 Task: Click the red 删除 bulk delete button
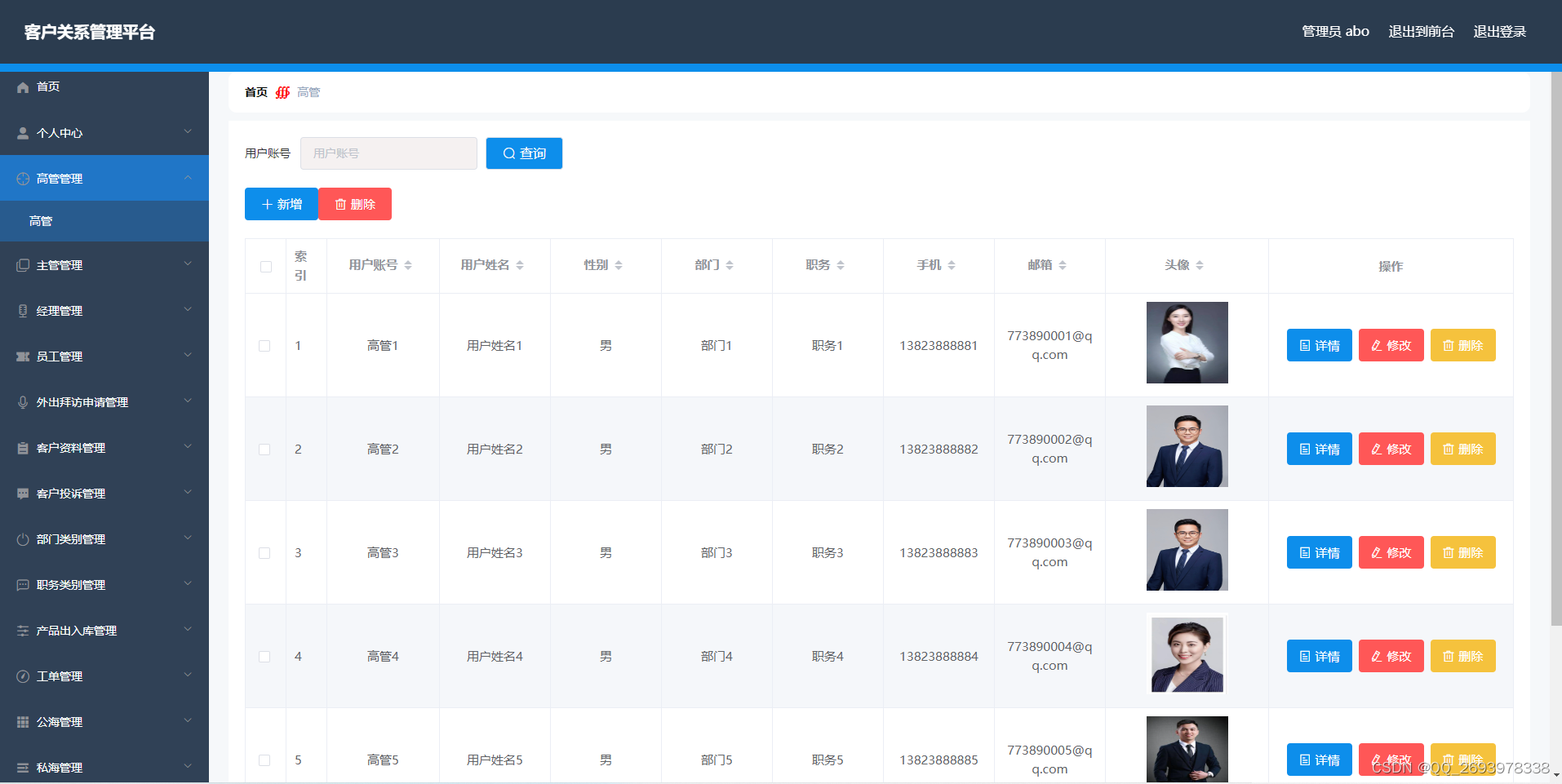[x=355, y=204]
